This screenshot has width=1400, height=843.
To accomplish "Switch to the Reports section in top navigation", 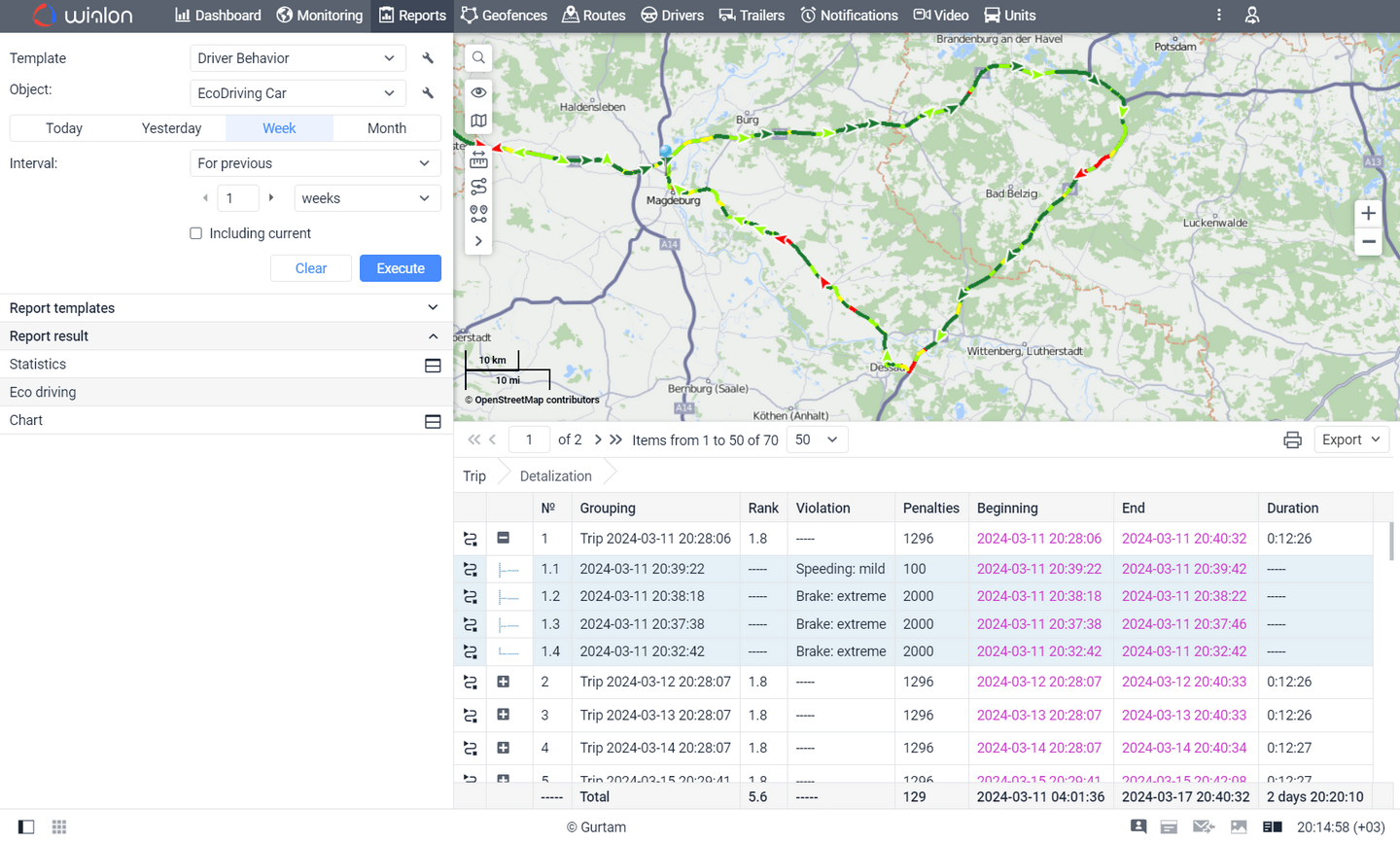I will point(412,16).
